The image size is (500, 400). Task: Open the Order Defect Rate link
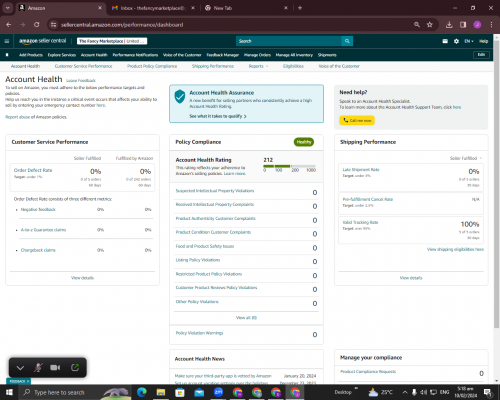coord(33,170)
